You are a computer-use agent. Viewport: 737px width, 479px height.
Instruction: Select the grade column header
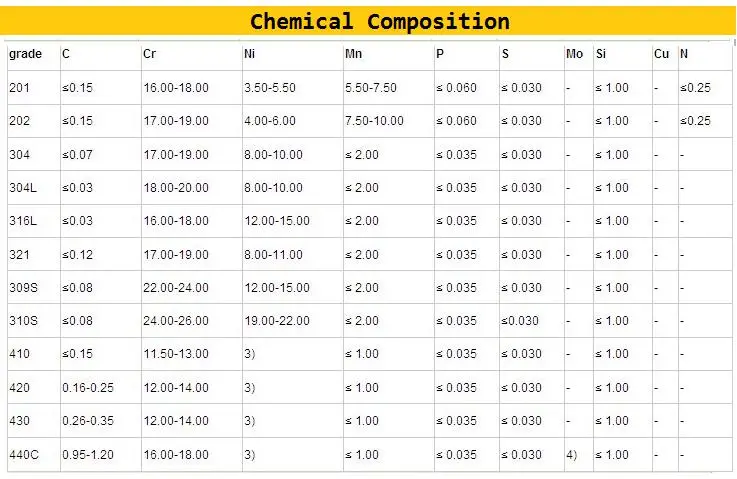pos(26,54)
